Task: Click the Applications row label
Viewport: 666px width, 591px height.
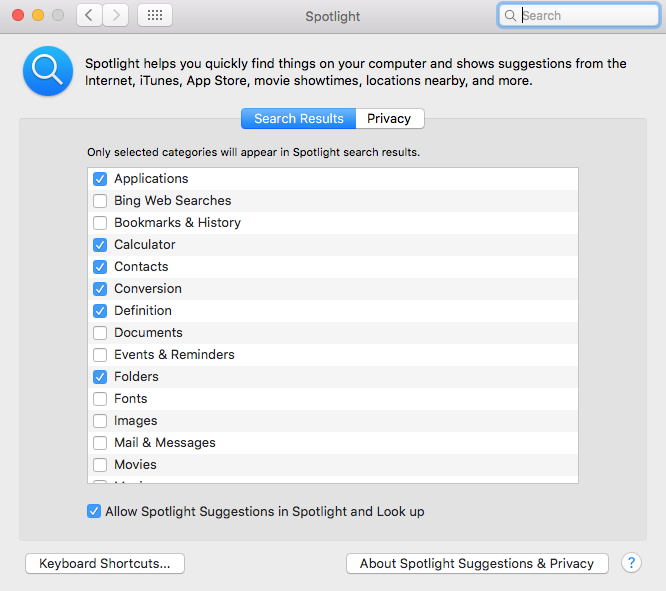Action: [151, 178]
